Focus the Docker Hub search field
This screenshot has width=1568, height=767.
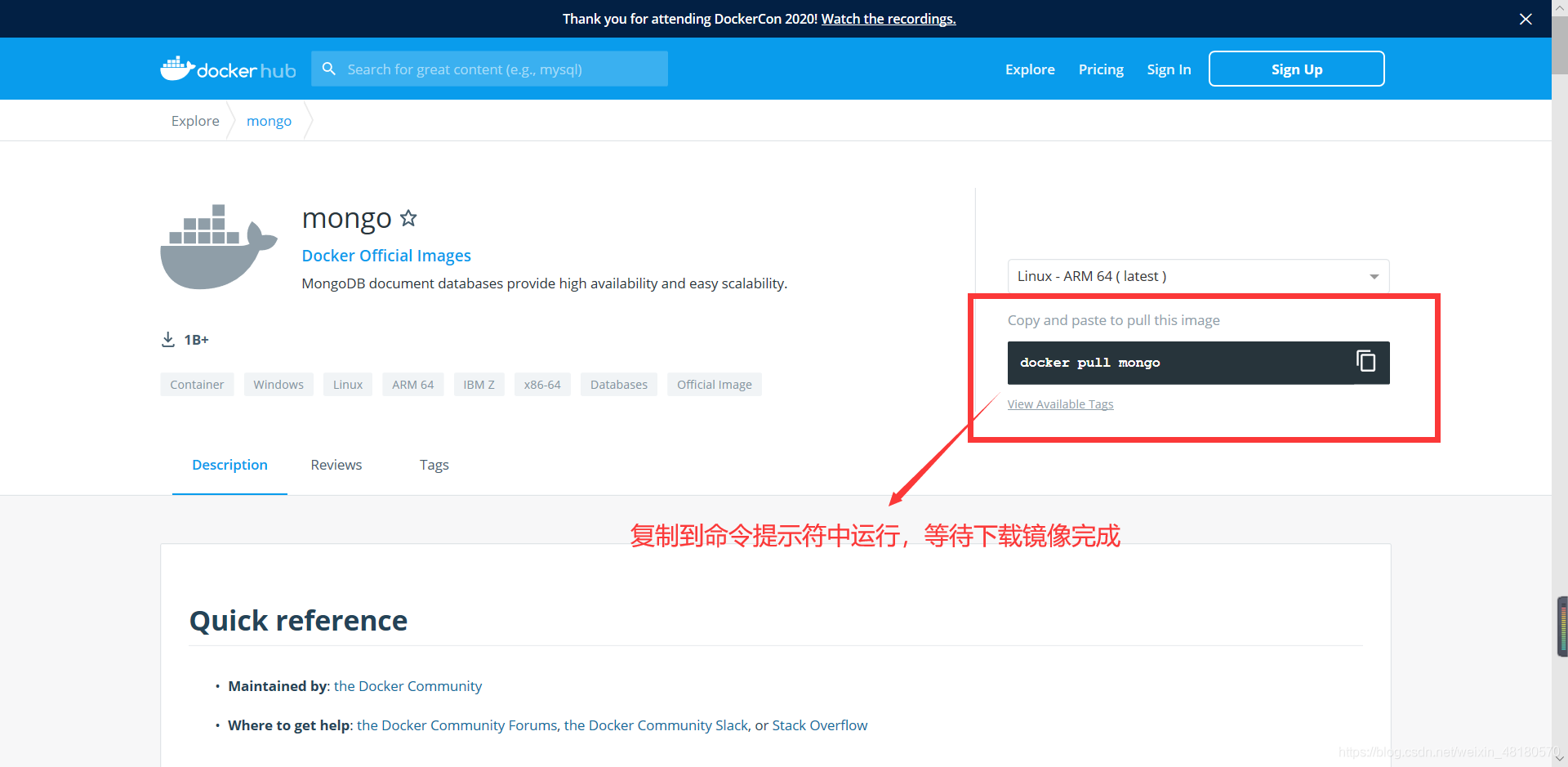[x=490, y=69]
